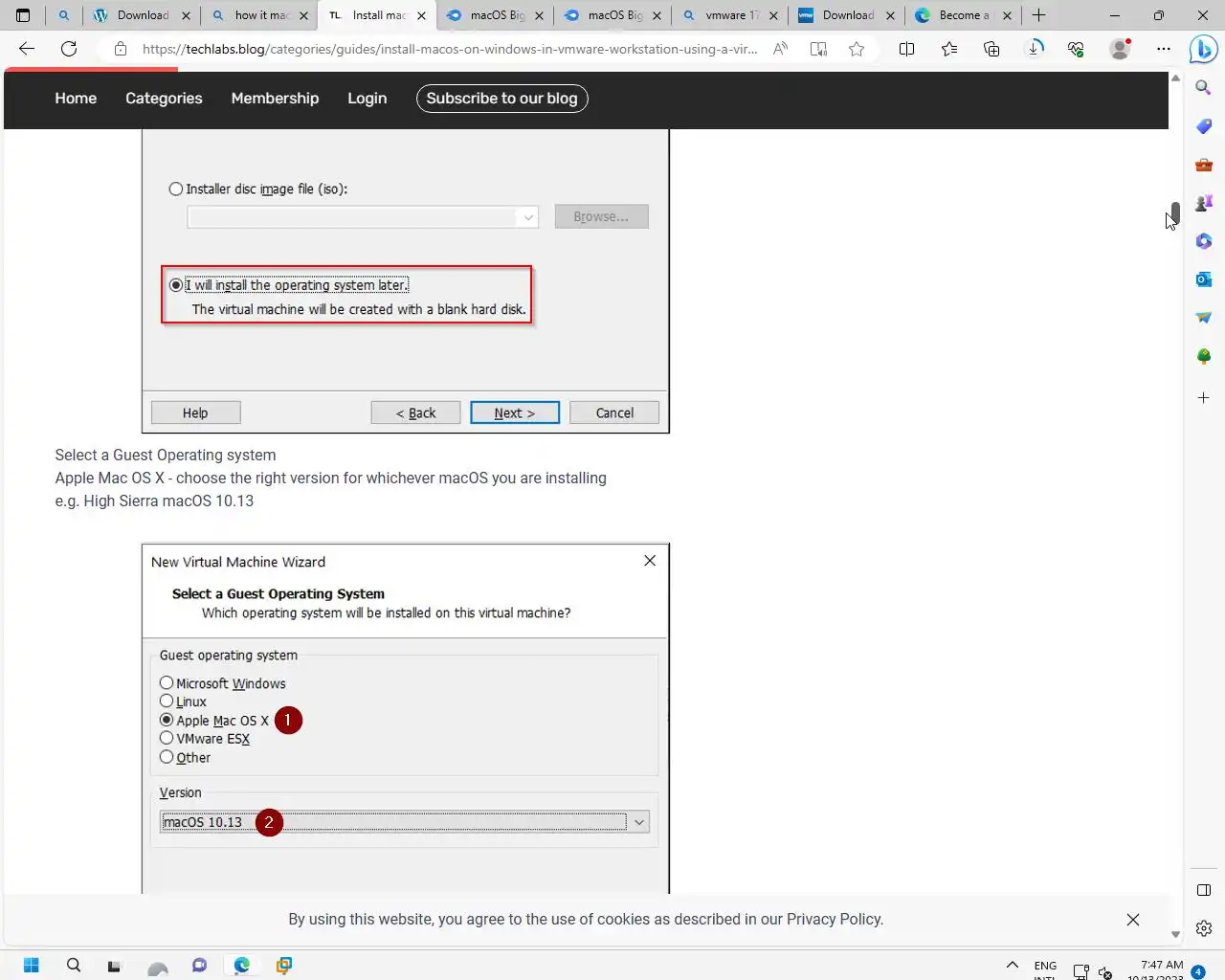The height and width of the screenshot is (980, 1225).
Task: Click the Browse... button
Action: click(601, 217)
